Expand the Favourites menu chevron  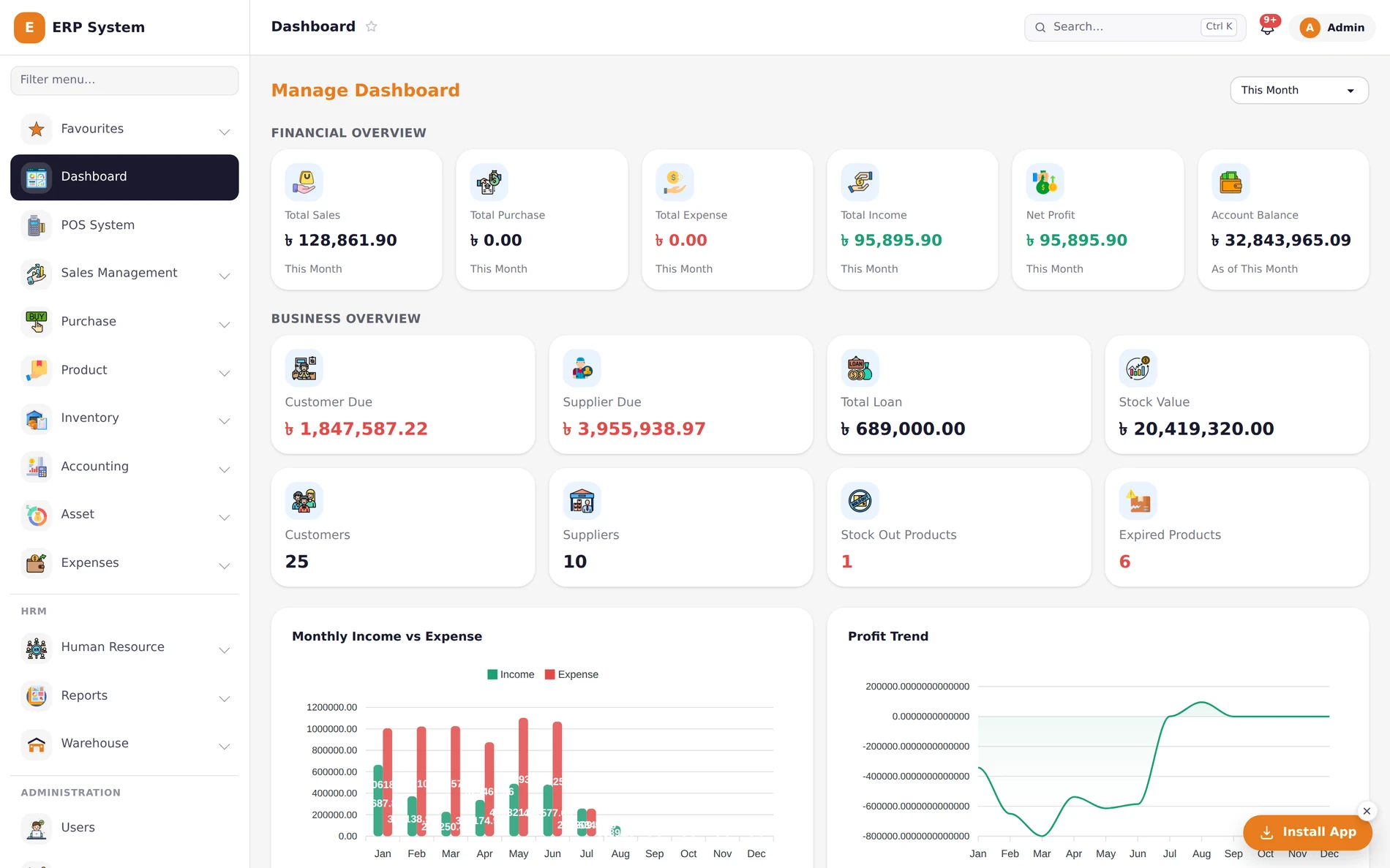(x=225, y=132)
